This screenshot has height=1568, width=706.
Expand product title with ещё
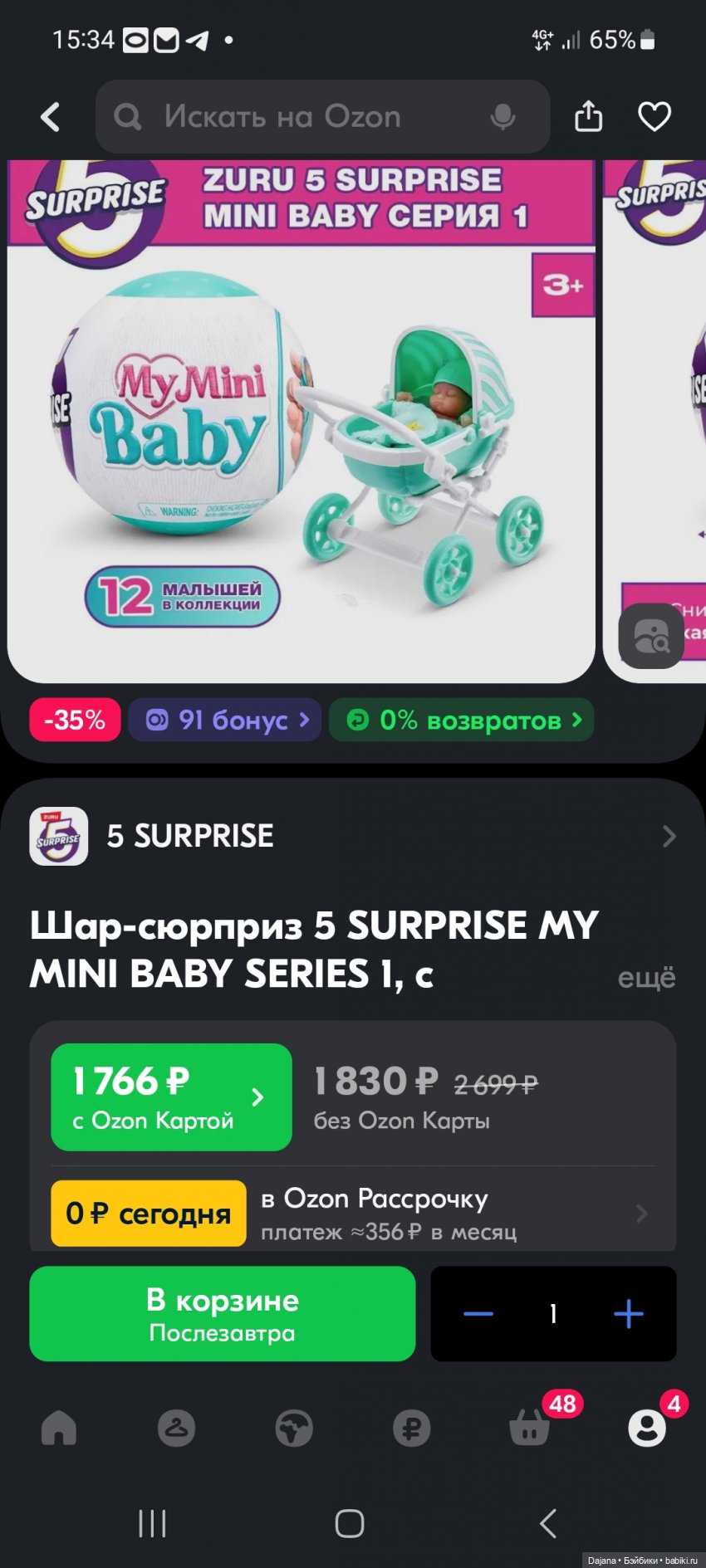point(646,978)
